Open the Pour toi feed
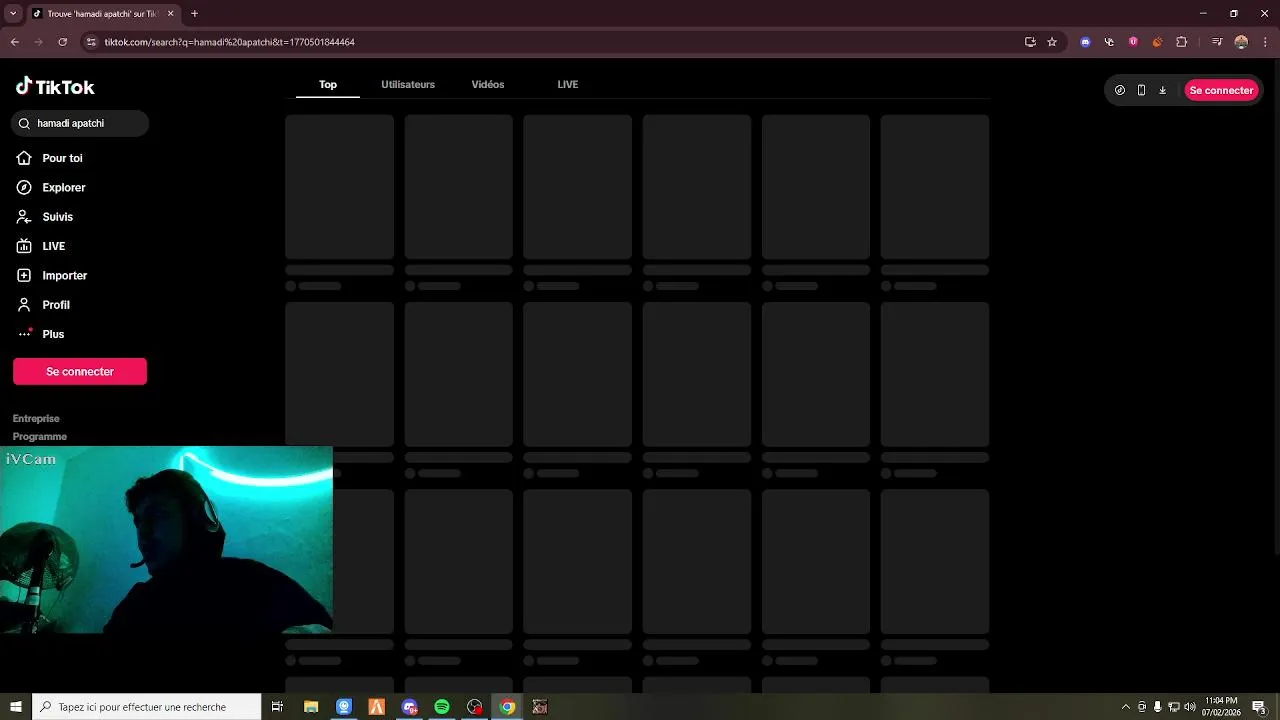This screenshot has width=1280, height=720. click(x=49, y=158)
